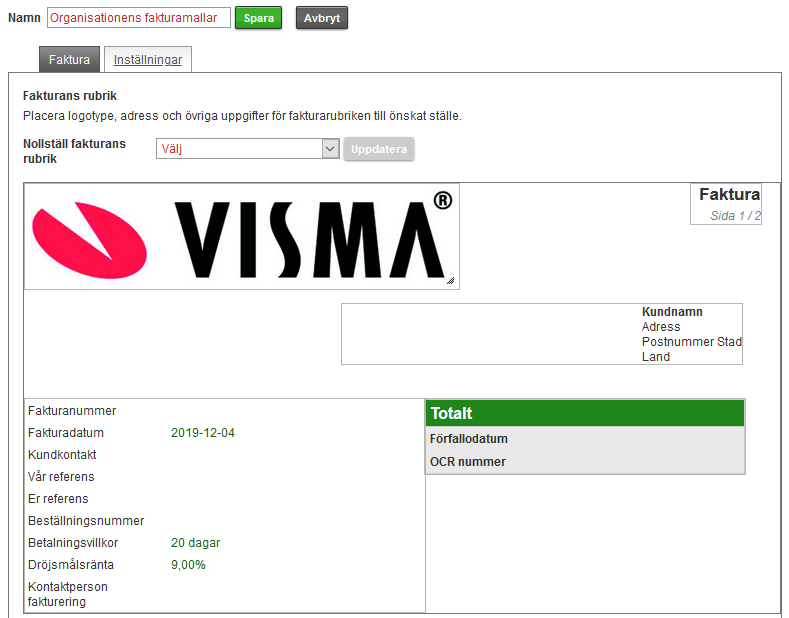Click the Namn input field
The width and height of the screenshot is (789, 618).
tap(139, 18)
